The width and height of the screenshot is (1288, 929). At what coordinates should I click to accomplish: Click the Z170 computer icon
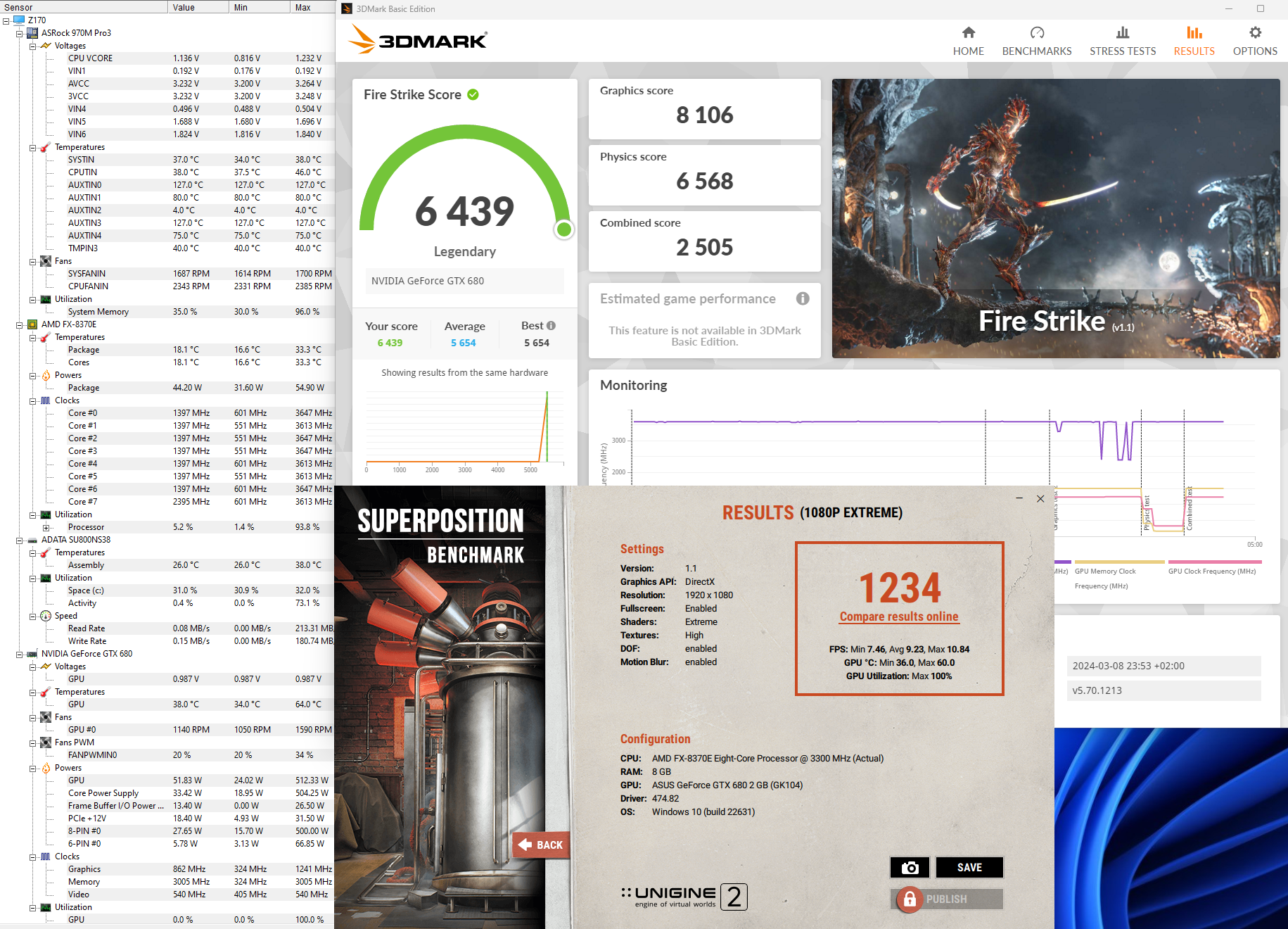[x=19, y=20]
